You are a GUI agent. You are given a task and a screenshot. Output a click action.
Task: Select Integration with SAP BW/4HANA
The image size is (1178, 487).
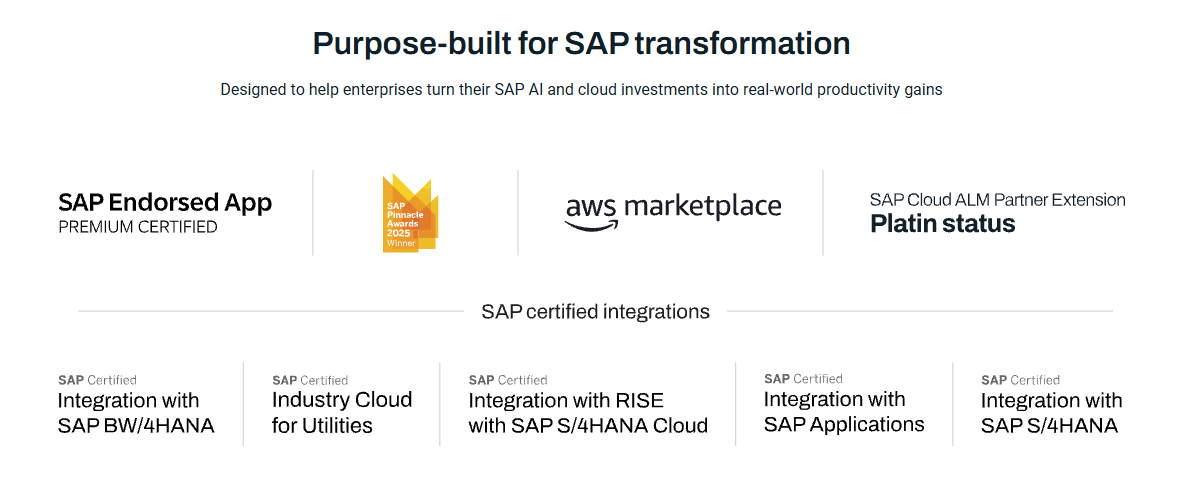(x=136, y=413)
